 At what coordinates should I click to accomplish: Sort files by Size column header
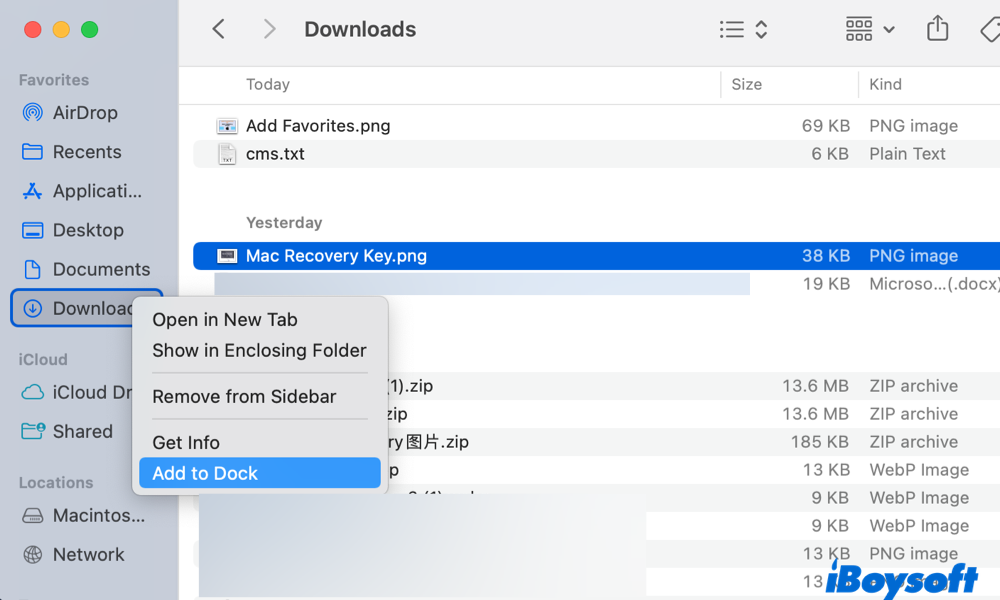coord(747,85)
